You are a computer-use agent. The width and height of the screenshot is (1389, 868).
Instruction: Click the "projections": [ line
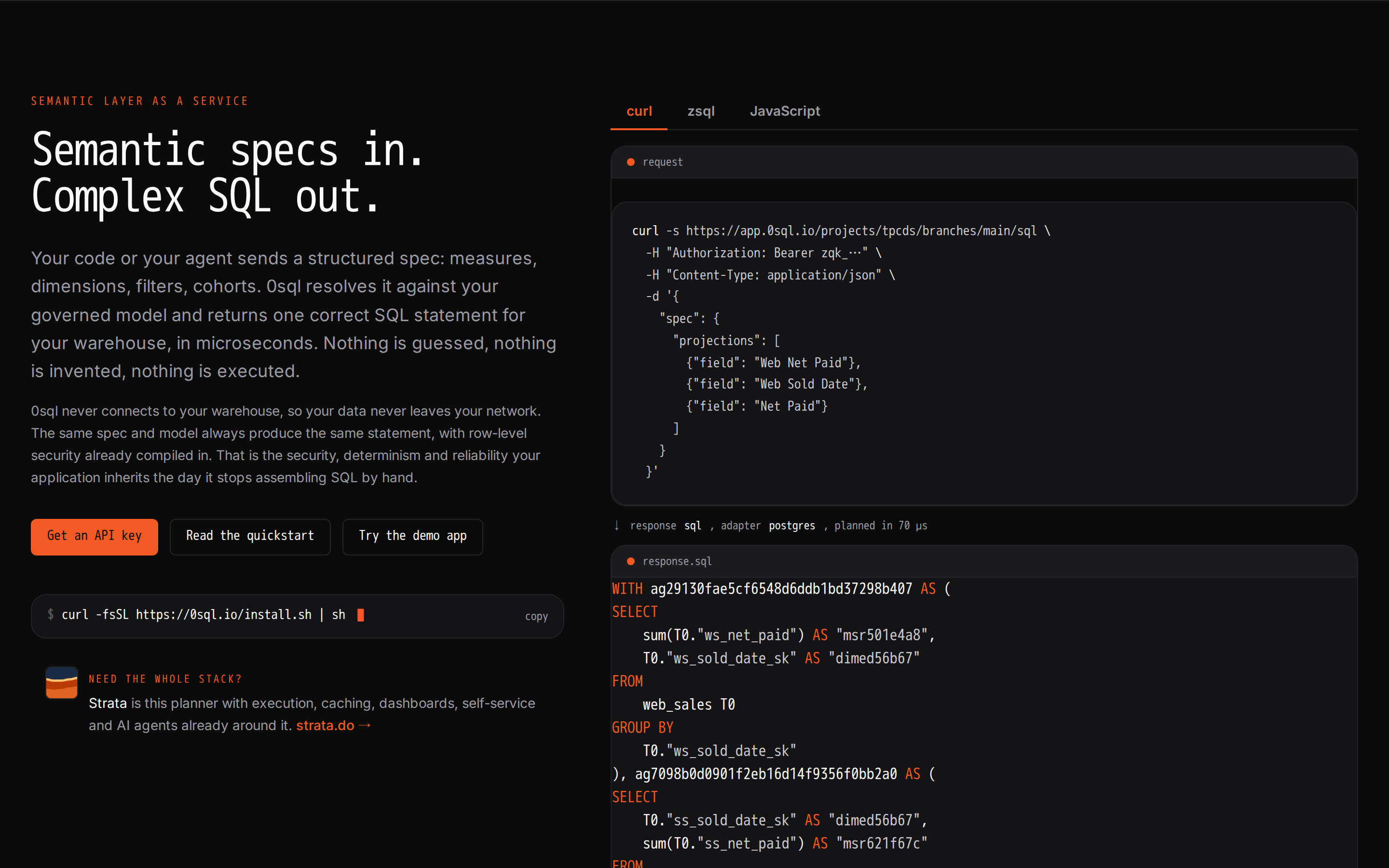coord(726,340)
